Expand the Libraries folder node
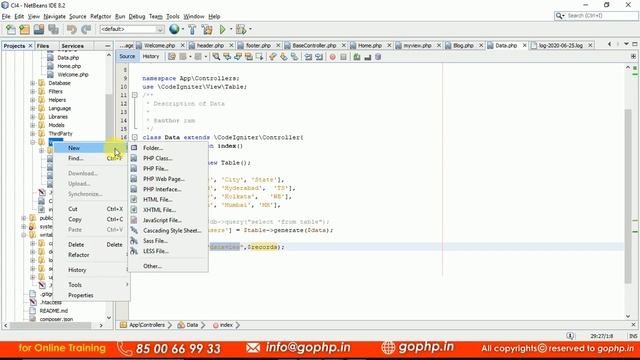640x360 pixels. [x=33, y=117]
